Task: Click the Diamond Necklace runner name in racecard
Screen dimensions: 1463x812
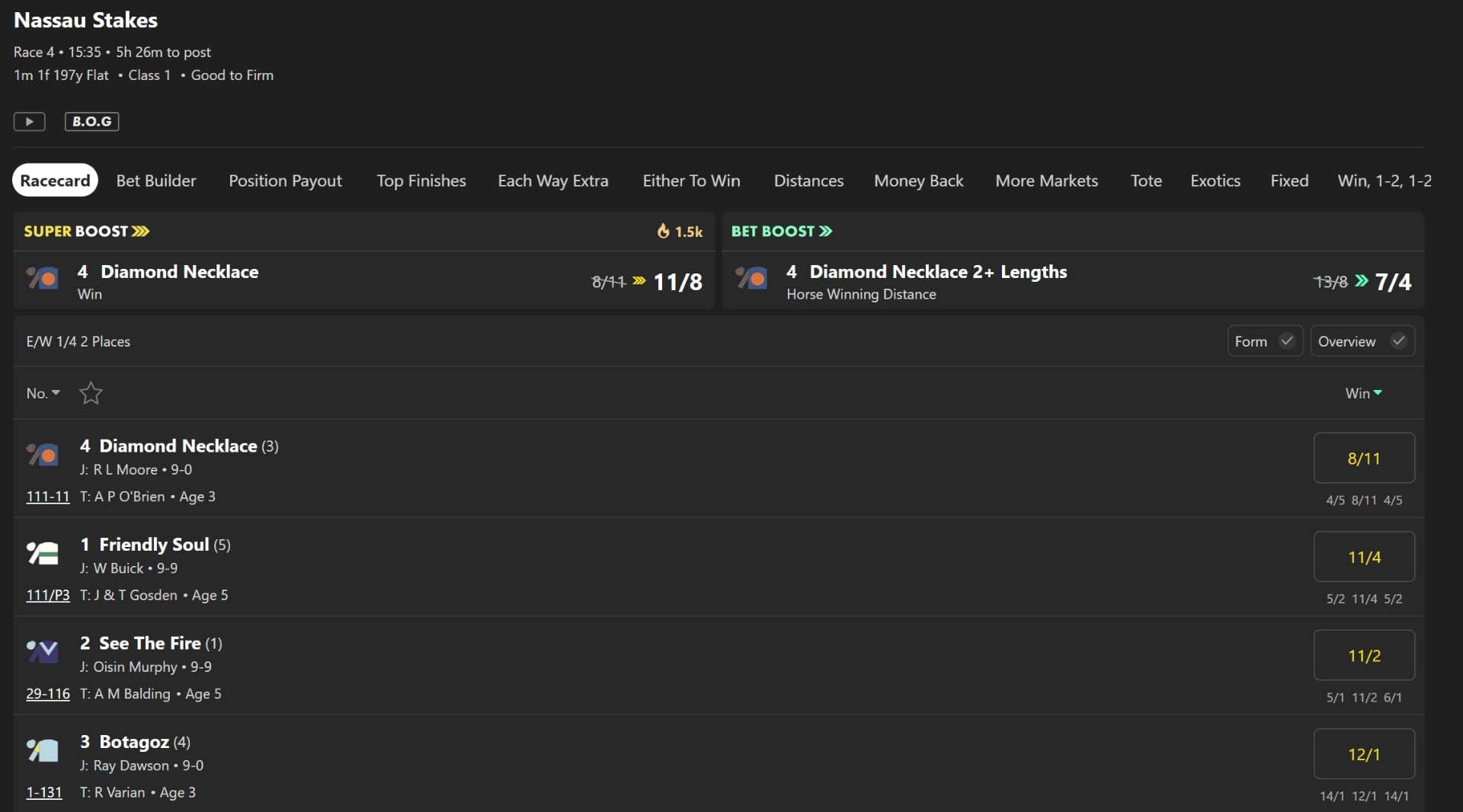Action: pyautogui.click(x=178, y=446)
